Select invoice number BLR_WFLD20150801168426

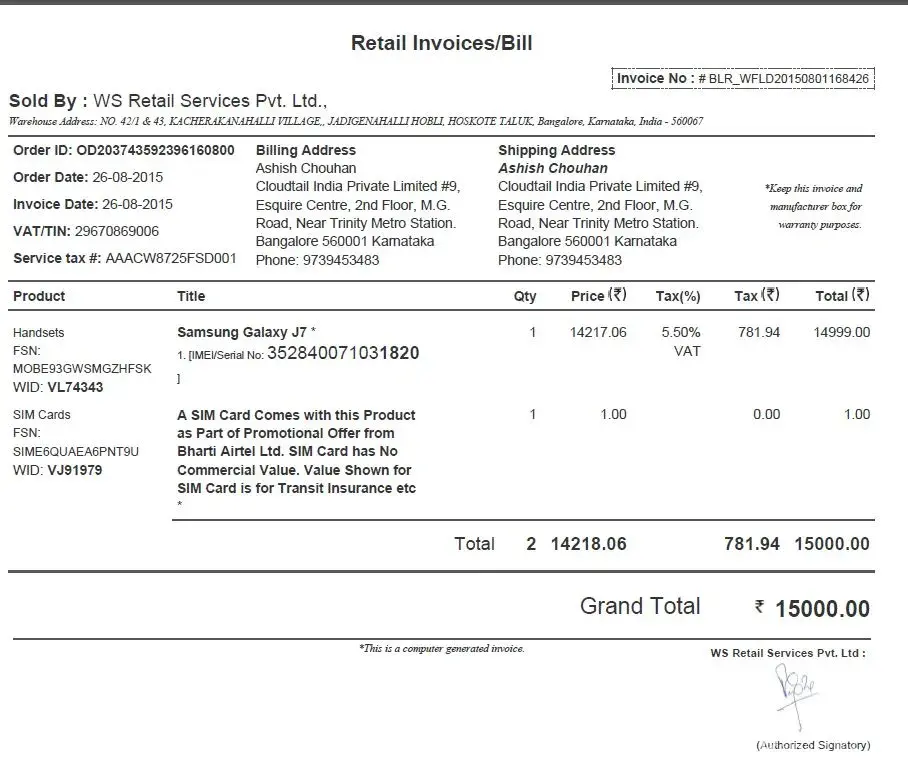(788, 79)
